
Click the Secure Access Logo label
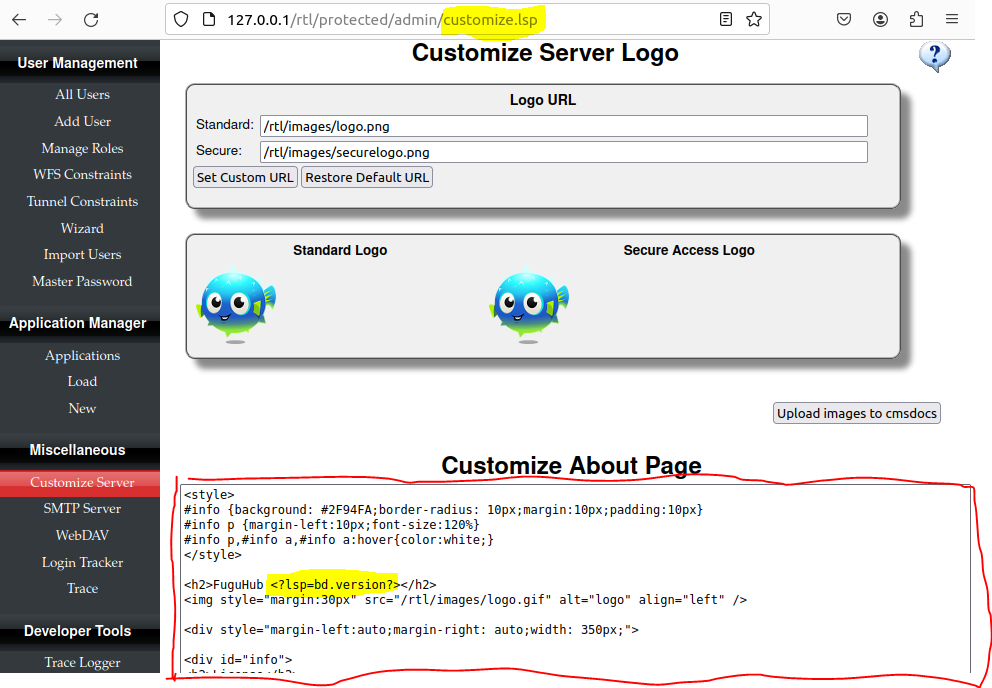pyautogui.click(x=689, y=250)
